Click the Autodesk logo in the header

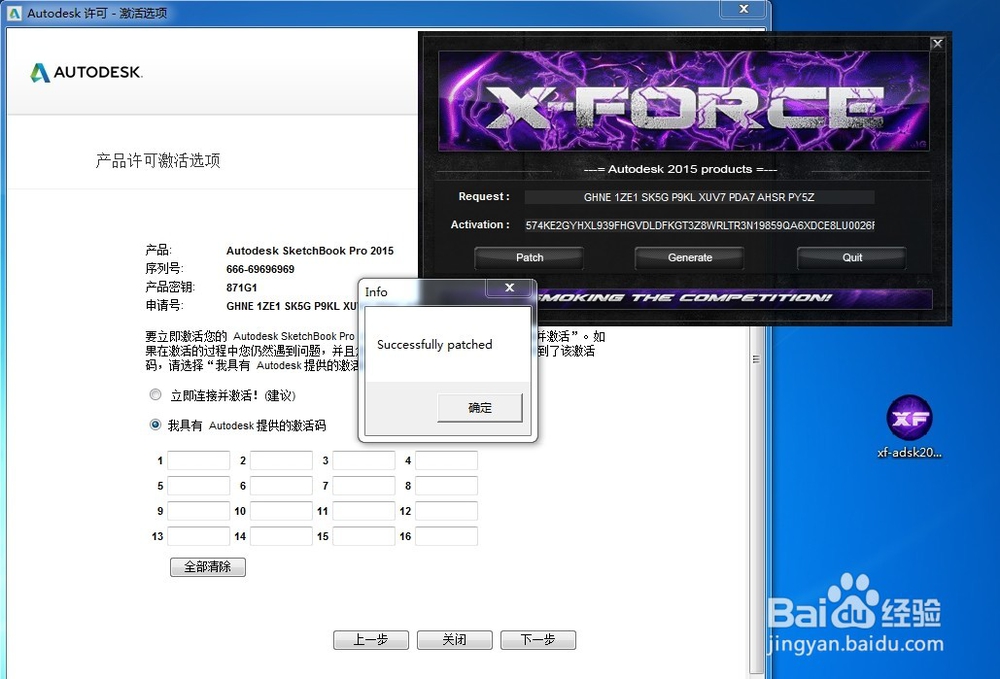[x=86, y=72]
